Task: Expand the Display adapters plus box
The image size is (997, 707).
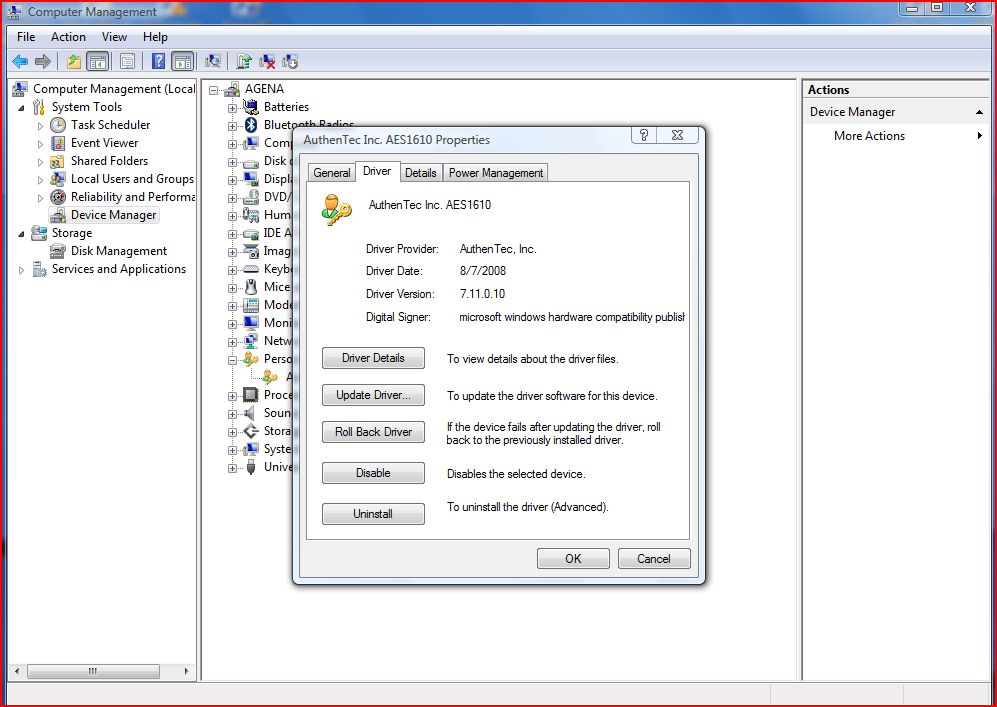Action: tap(233, 180)
